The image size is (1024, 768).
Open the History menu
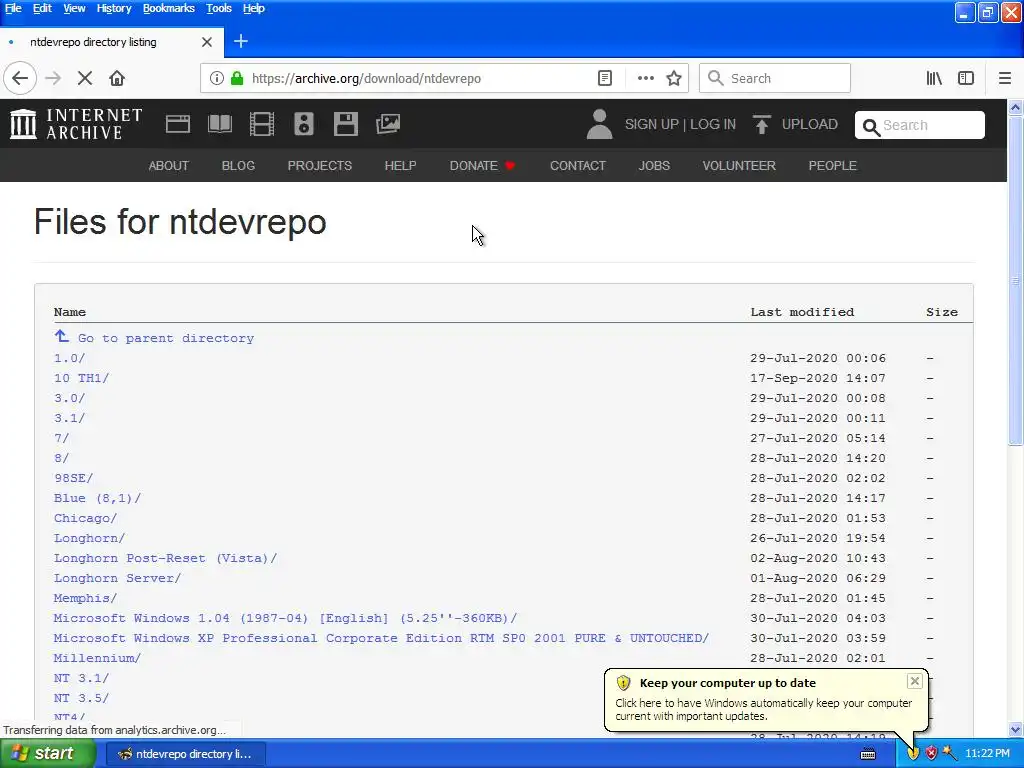[114, 8]
